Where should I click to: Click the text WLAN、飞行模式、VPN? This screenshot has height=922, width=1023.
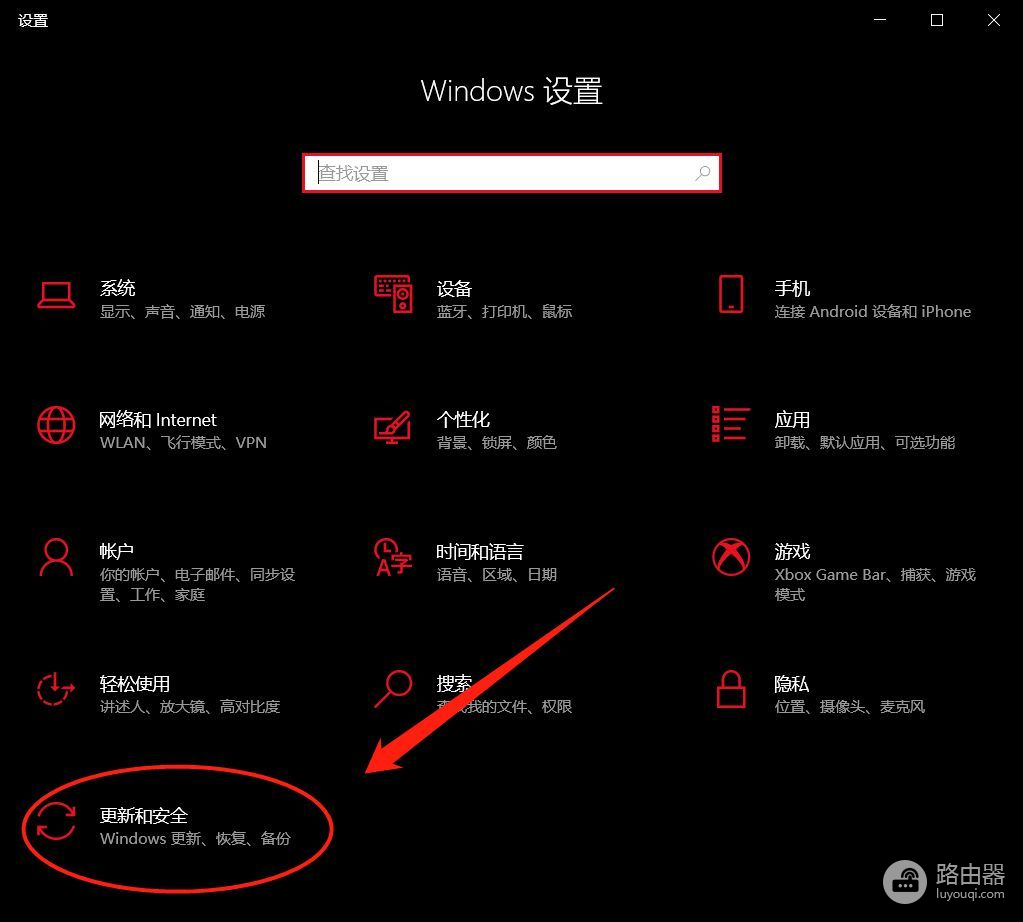click(183, 443)
